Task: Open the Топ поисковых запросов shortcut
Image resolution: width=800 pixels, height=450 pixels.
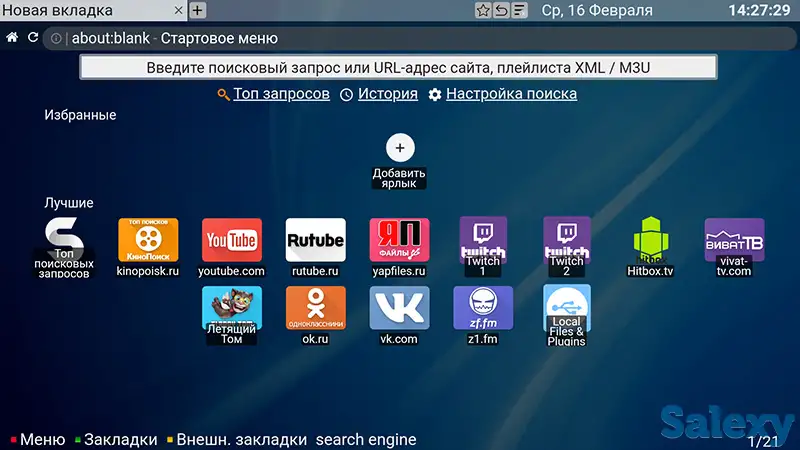Action: 64,247
